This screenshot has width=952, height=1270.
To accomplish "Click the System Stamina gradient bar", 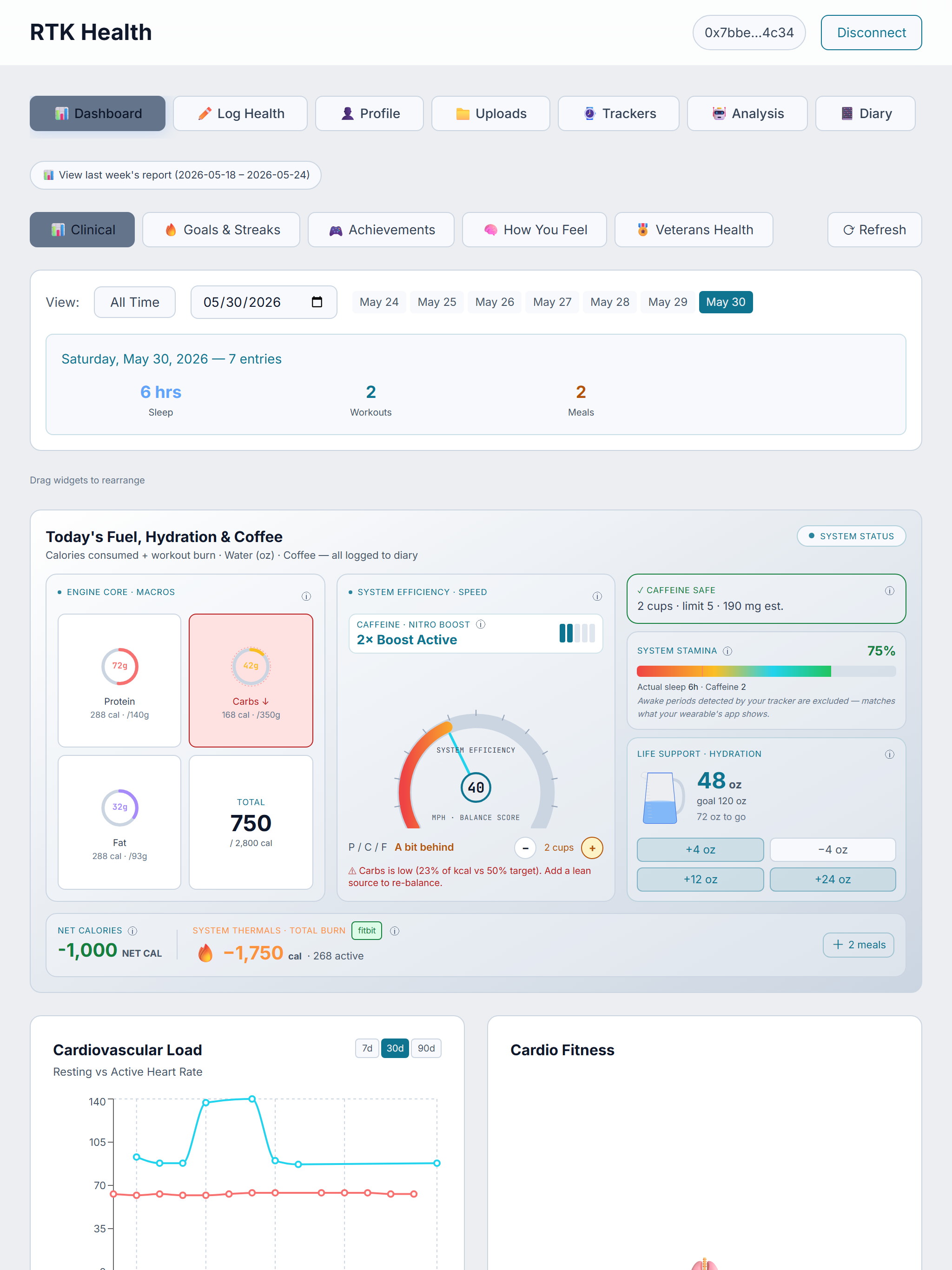I will coord(766,671).
